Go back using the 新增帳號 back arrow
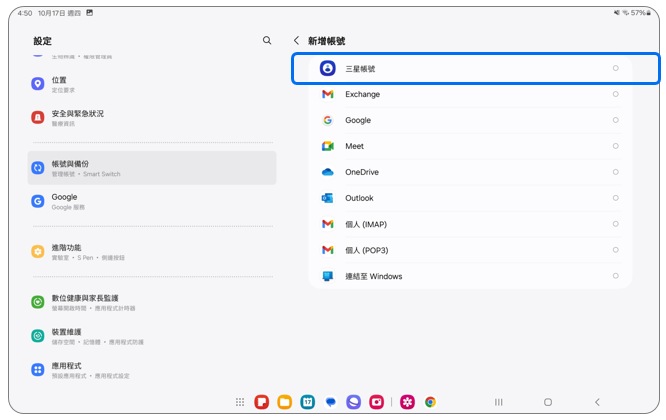 (296, 41)
